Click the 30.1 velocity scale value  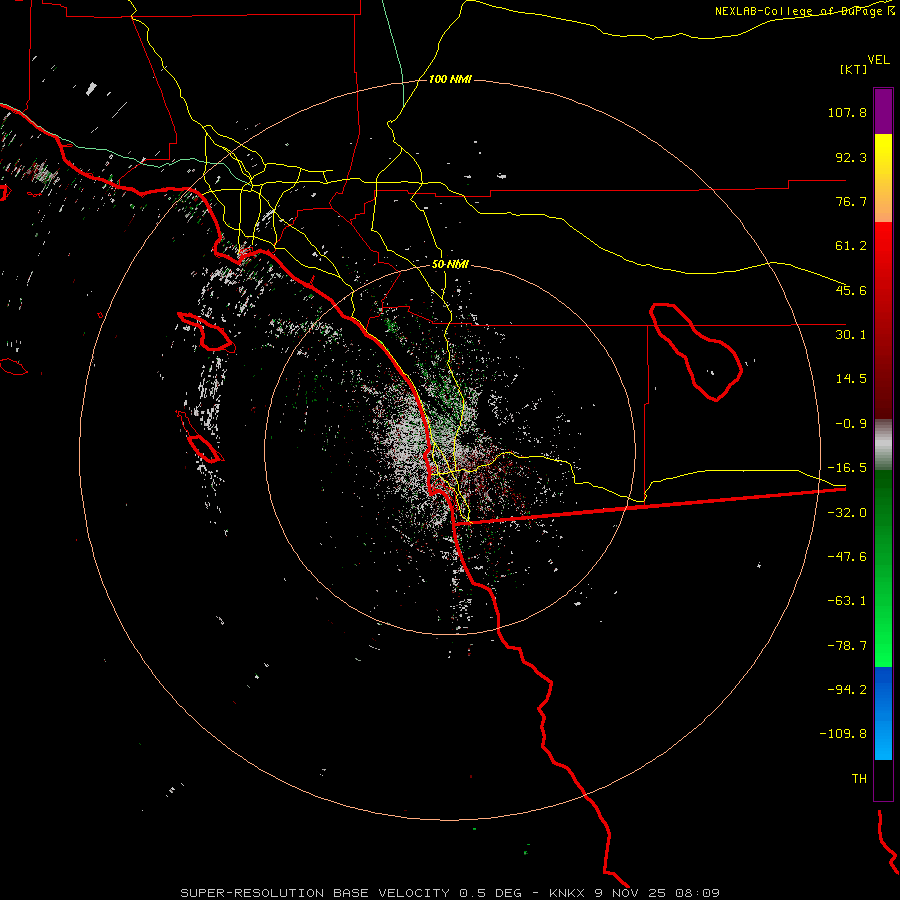(x=851, y=335)
